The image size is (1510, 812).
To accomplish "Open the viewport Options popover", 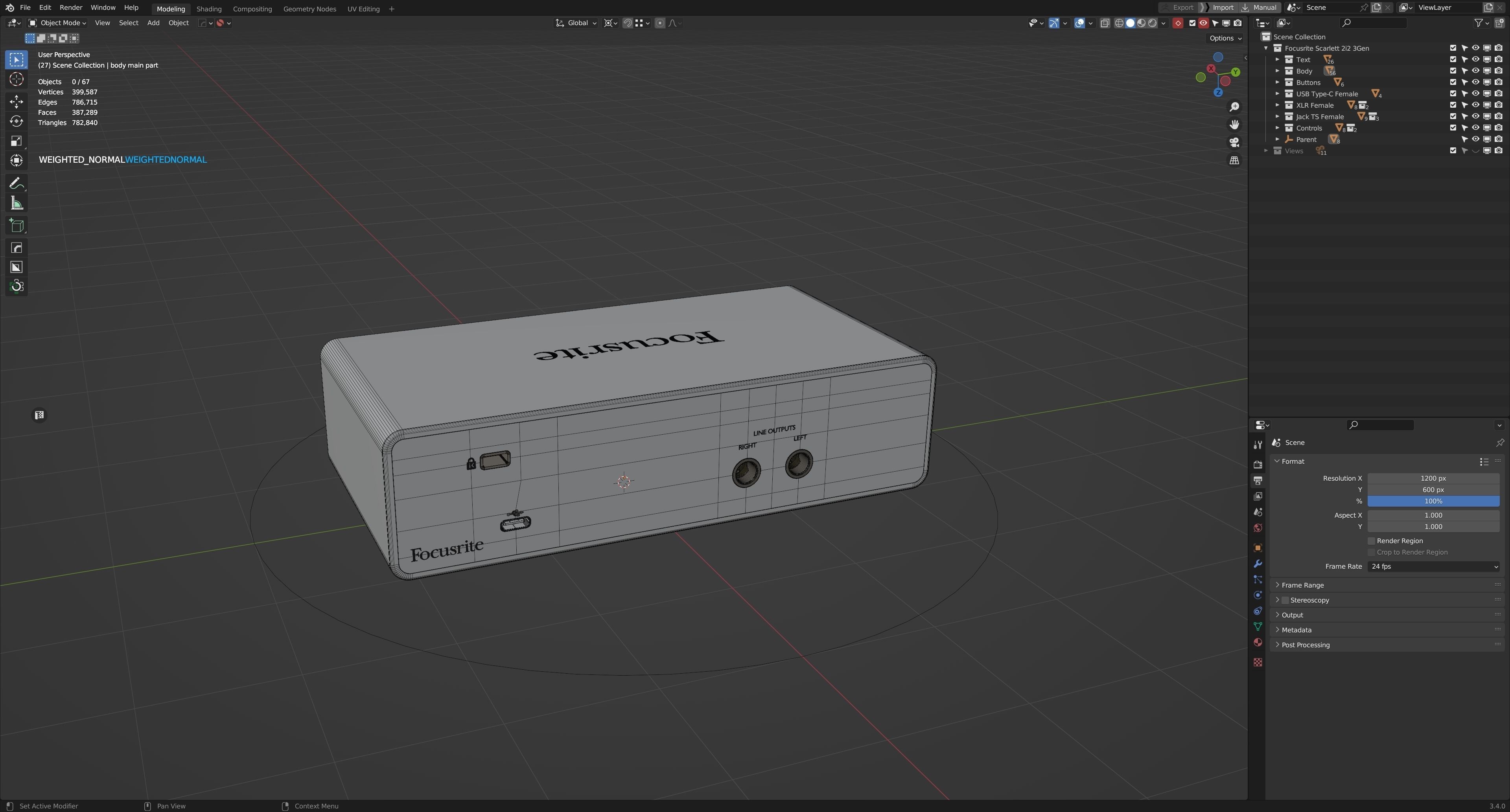I will point(1225,38).
